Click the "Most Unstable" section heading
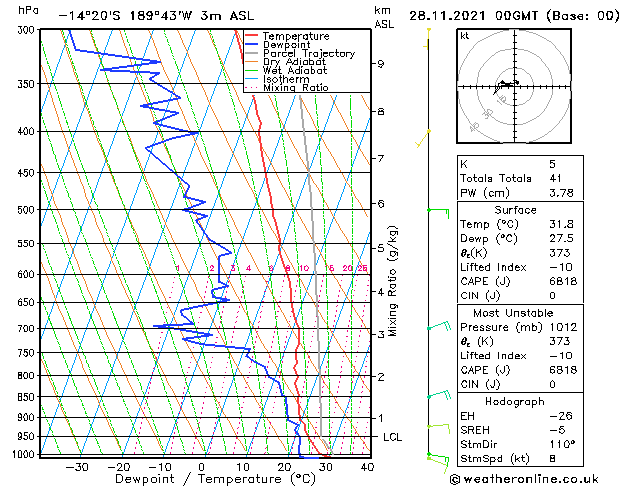This screenshot has width=629, height=486. (x=513, y=313)
